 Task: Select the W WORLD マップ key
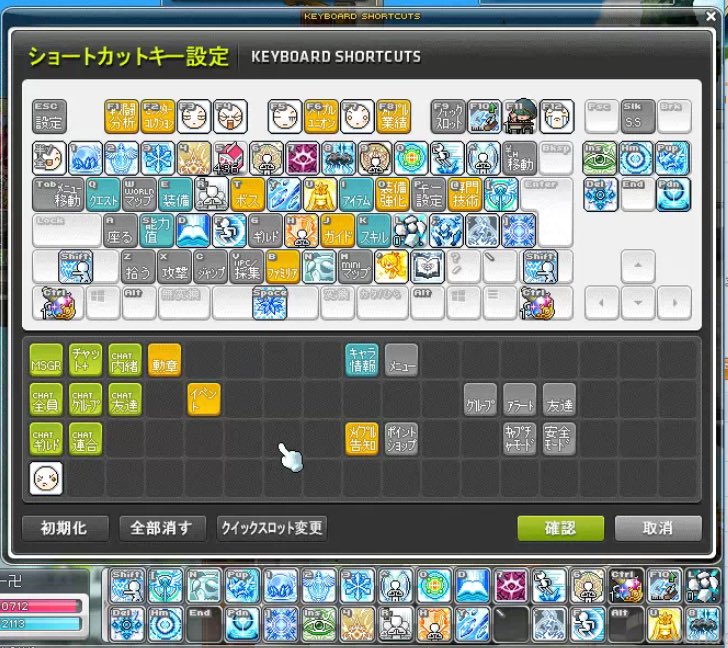click(139, 194)
